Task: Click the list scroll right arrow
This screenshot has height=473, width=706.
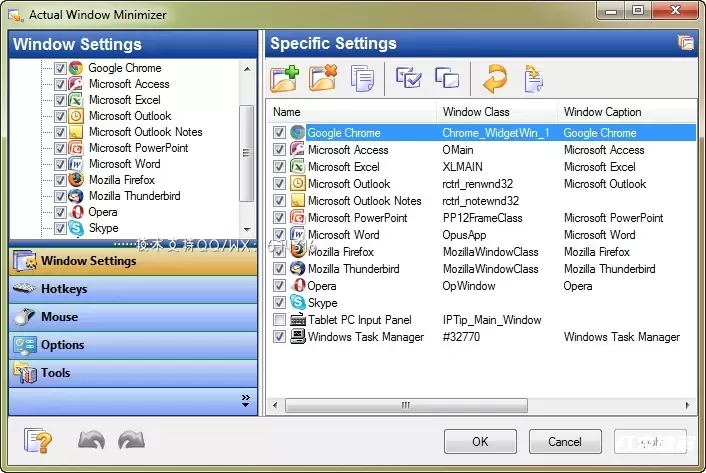Action: pos(688,405)
